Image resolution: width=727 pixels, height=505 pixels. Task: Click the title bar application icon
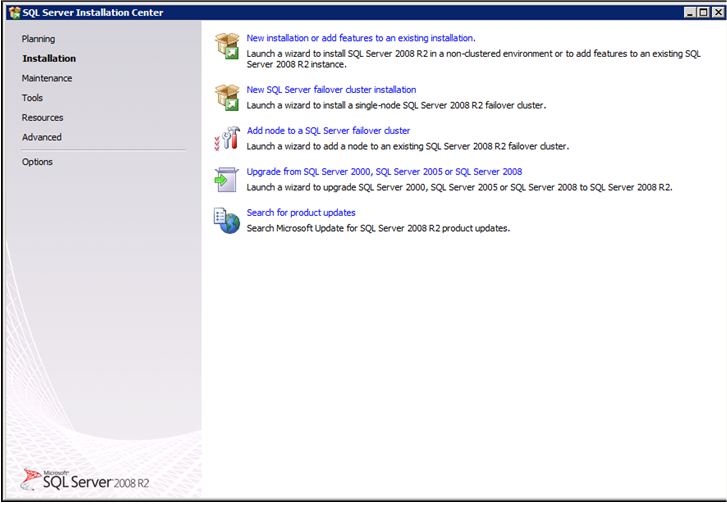tap(14, 12)
